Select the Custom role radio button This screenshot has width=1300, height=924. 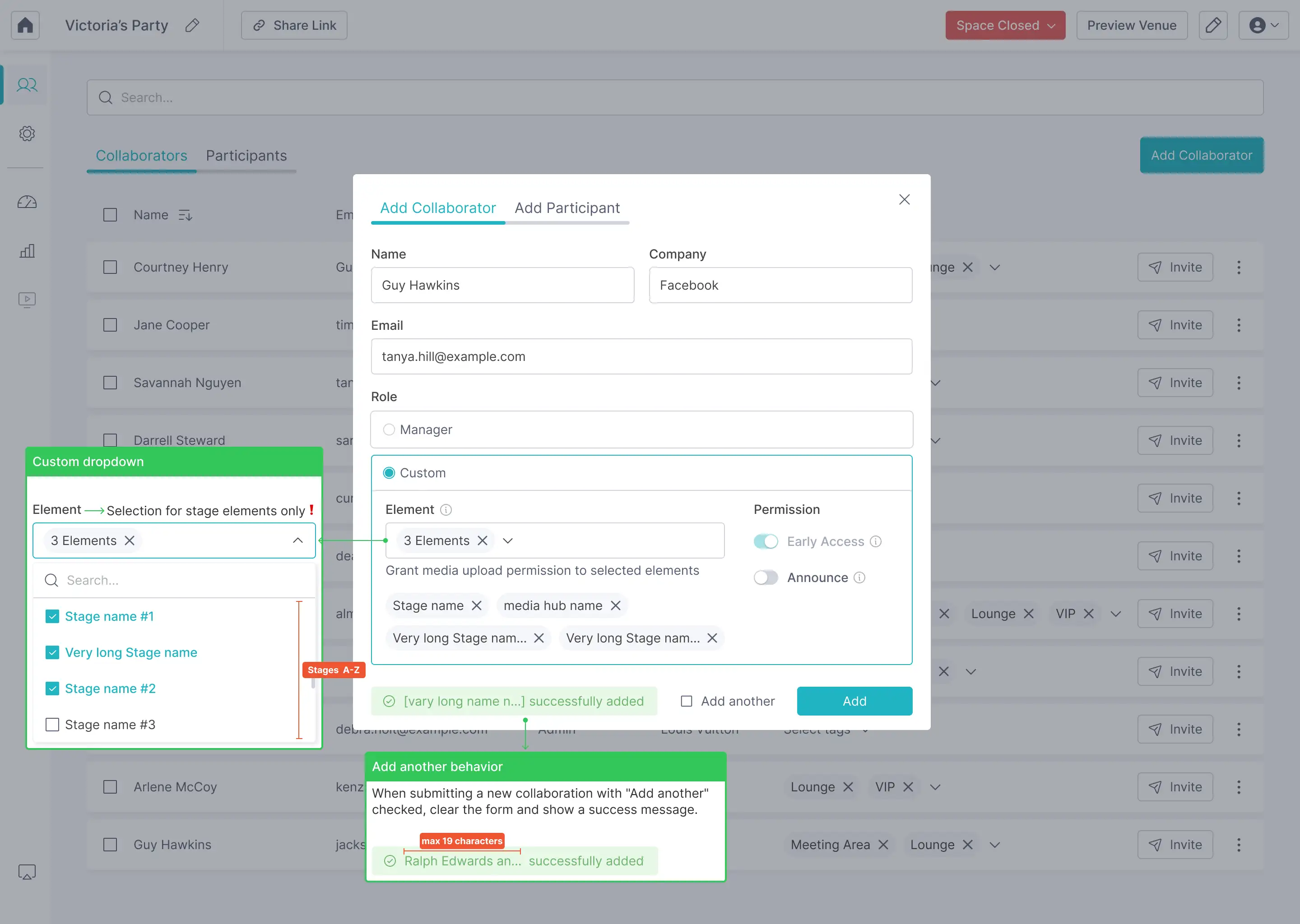[389, 473]
